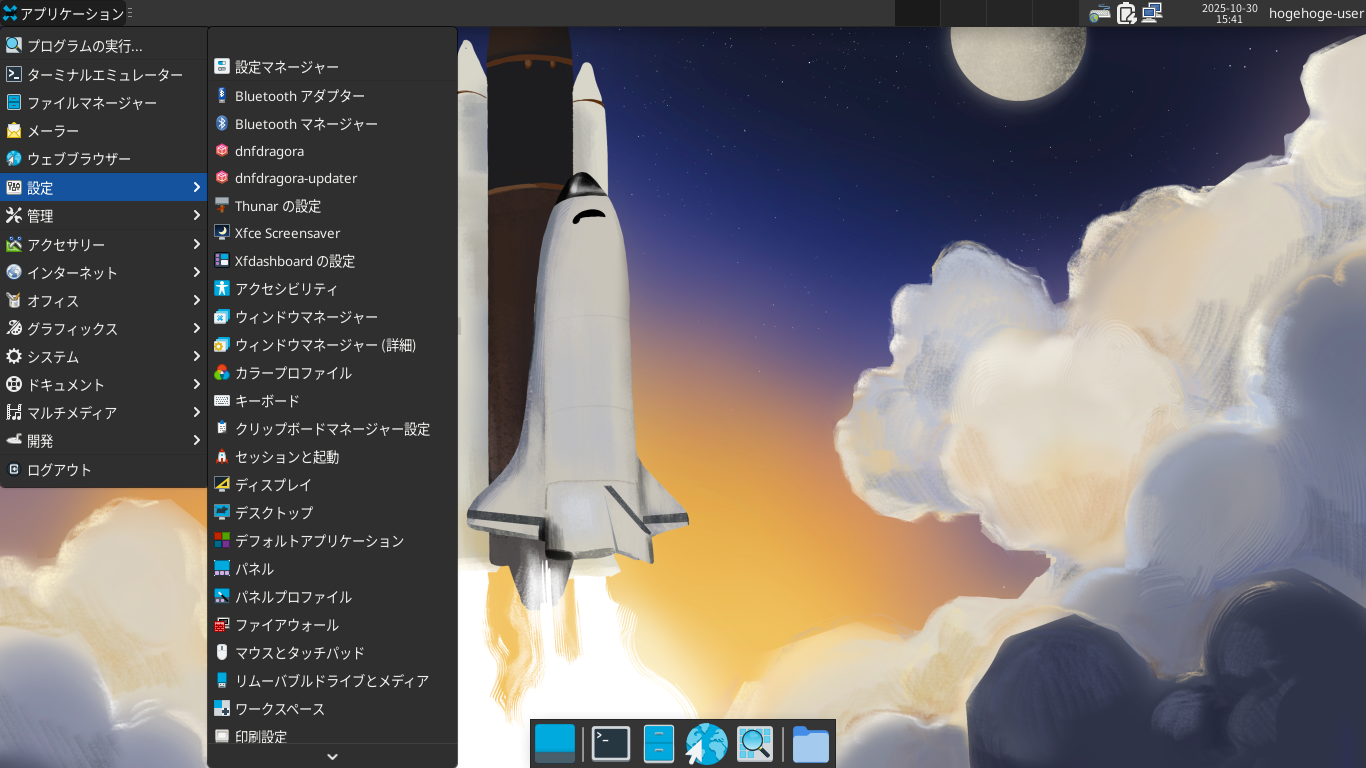Choose ターミナルエミュレーター from the applications menu
Screen dimensions: 1366x768
(104, 75)
